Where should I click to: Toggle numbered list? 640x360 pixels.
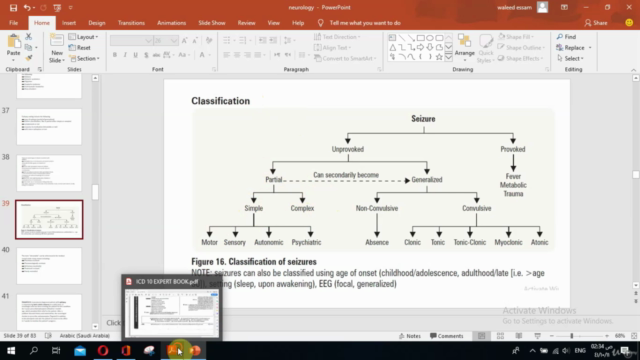tap(242, 40)
